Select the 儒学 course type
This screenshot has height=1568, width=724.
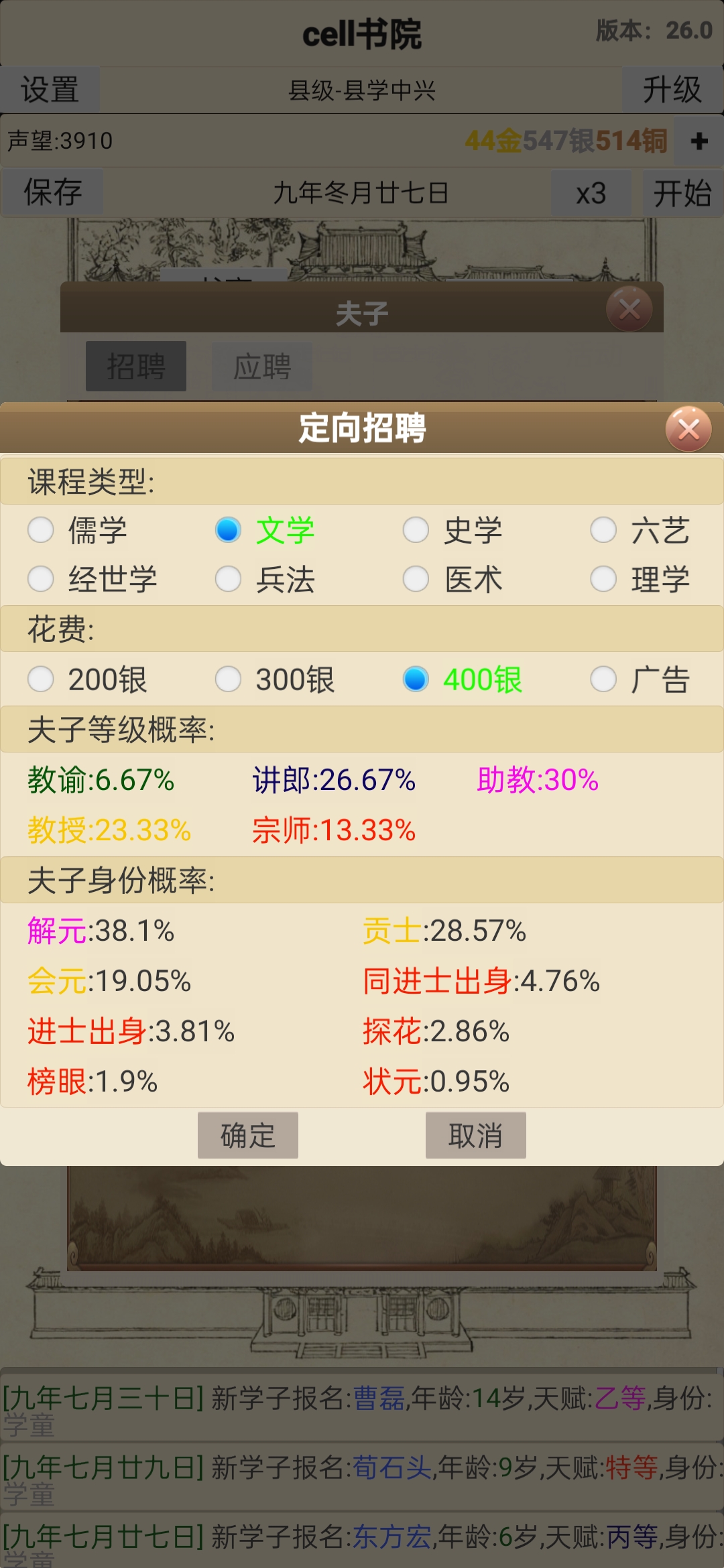tap(40, 531)
